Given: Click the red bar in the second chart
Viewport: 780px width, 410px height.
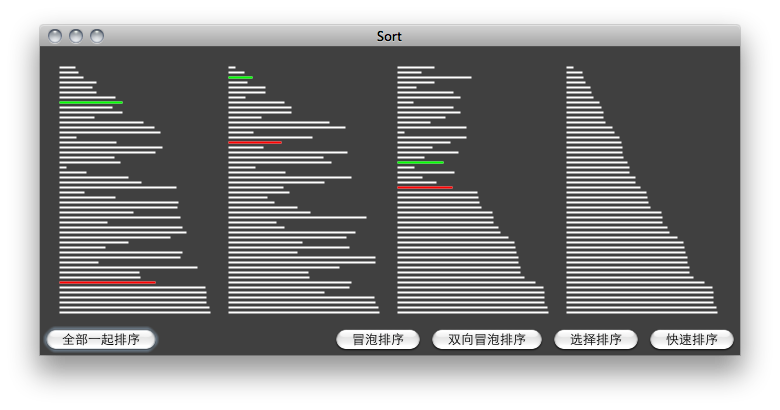Looking at the screenshot, I should click(255, 142).
